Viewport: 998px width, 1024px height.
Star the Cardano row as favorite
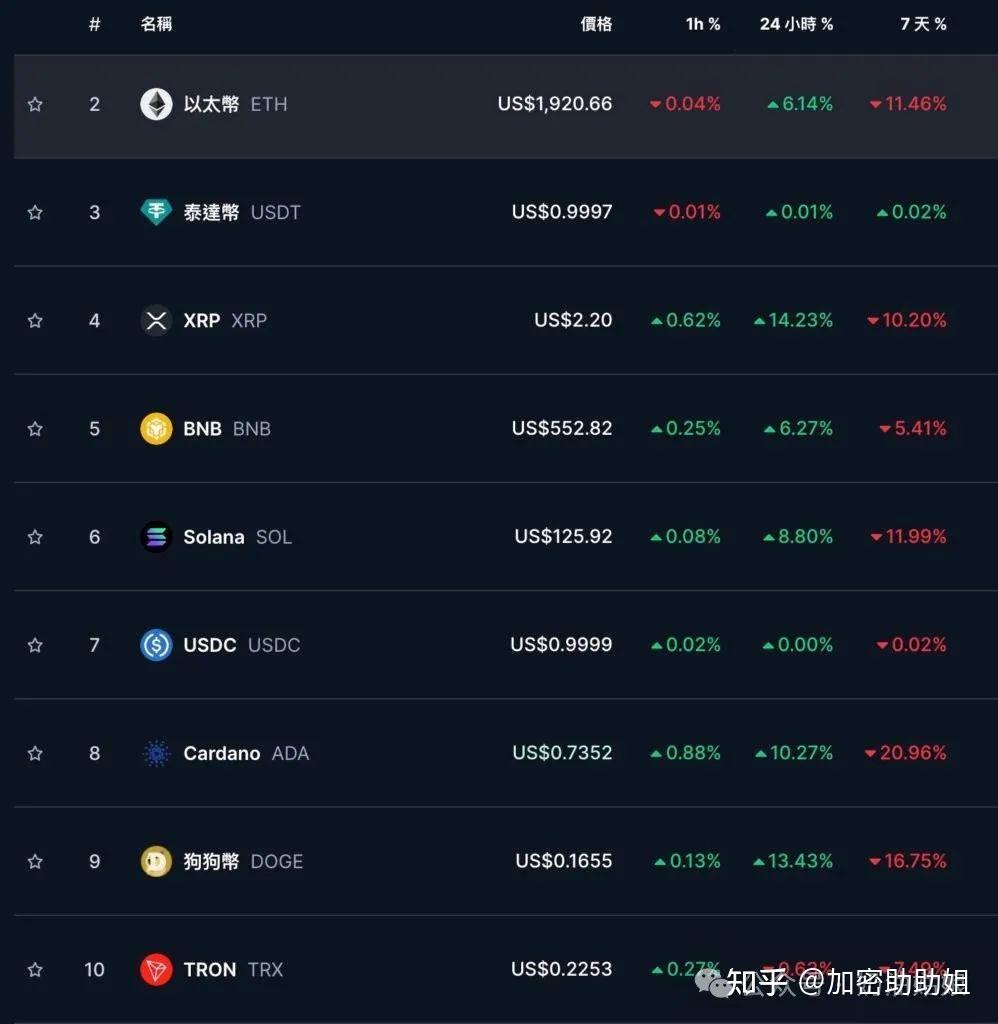point(35,753)
